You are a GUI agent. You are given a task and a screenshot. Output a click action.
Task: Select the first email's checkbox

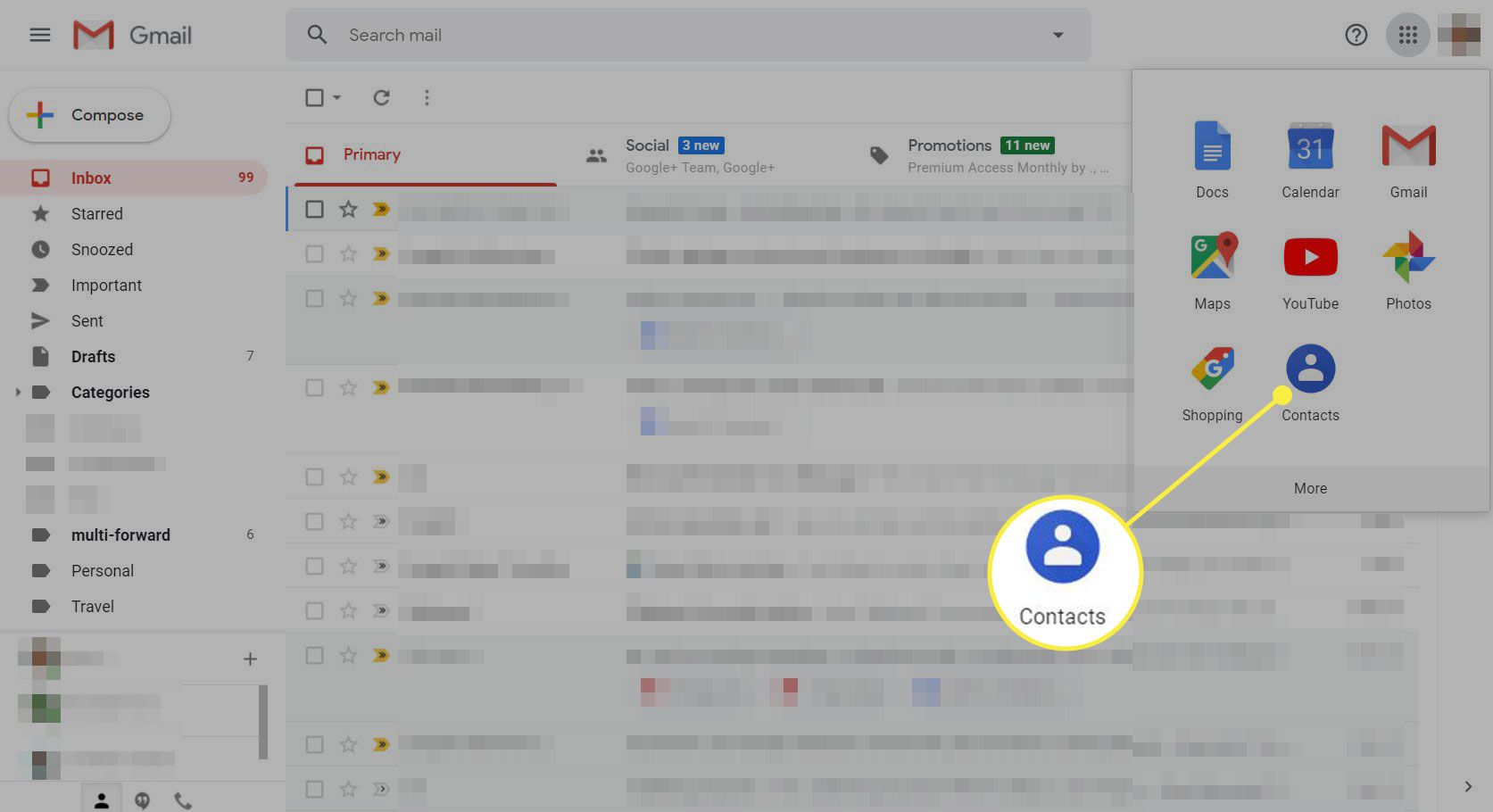tap(314, 209)
